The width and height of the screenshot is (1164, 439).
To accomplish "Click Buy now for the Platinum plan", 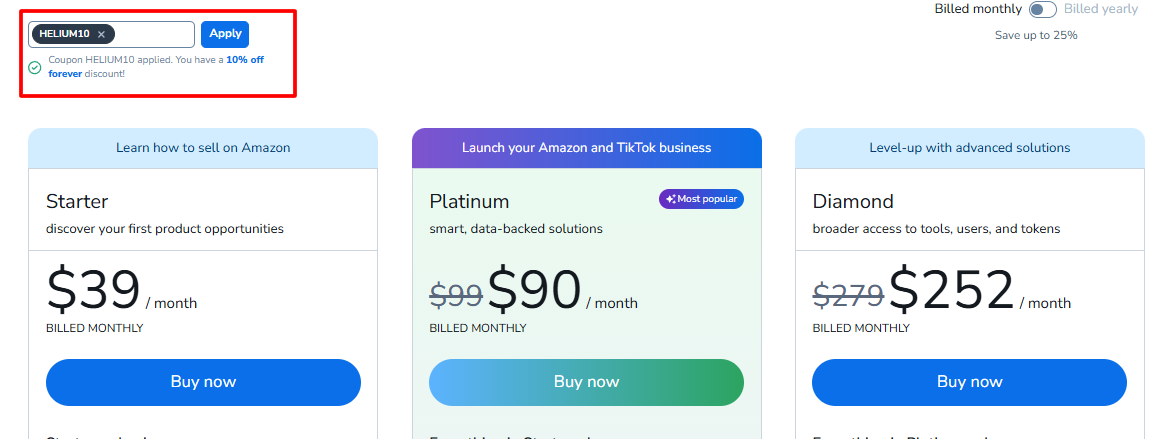I will pos(586,382).
